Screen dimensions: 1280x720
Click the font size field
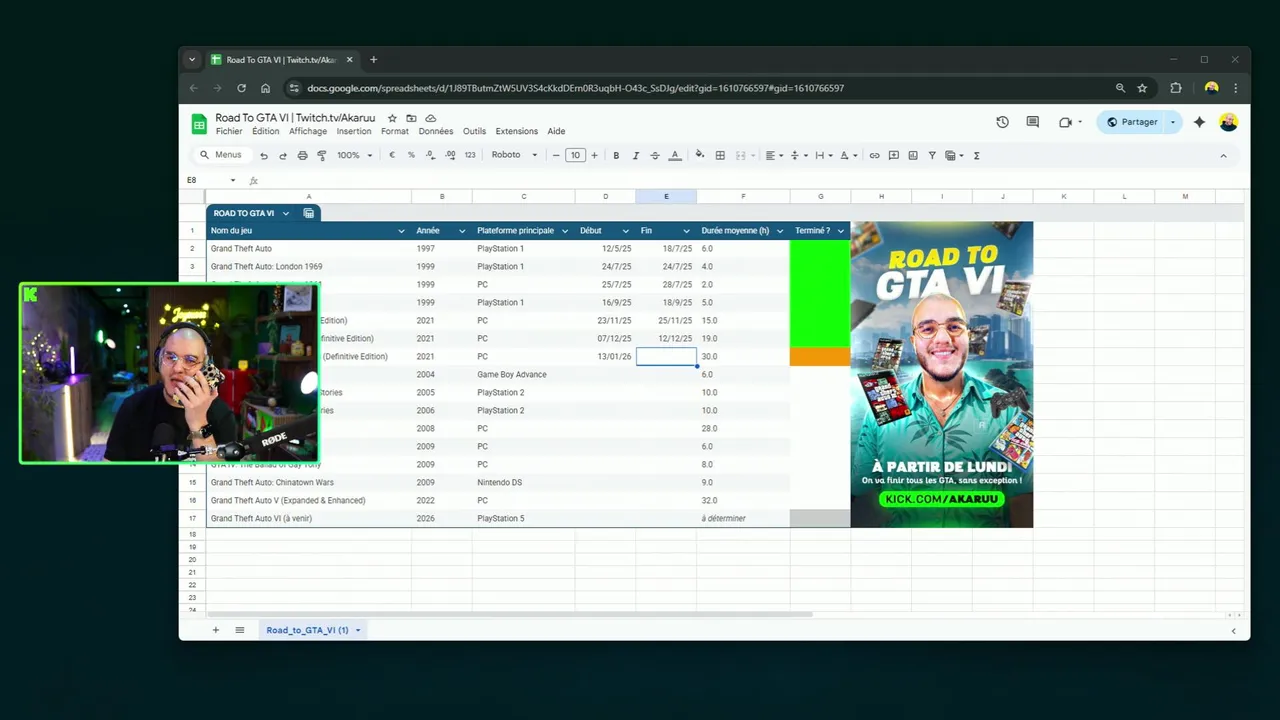point(575,155)
